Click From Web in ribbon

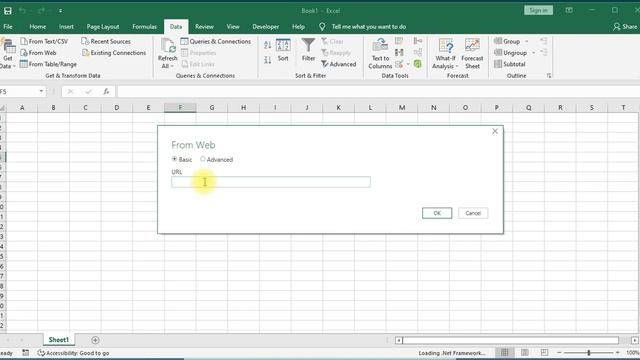click(38, 53)
